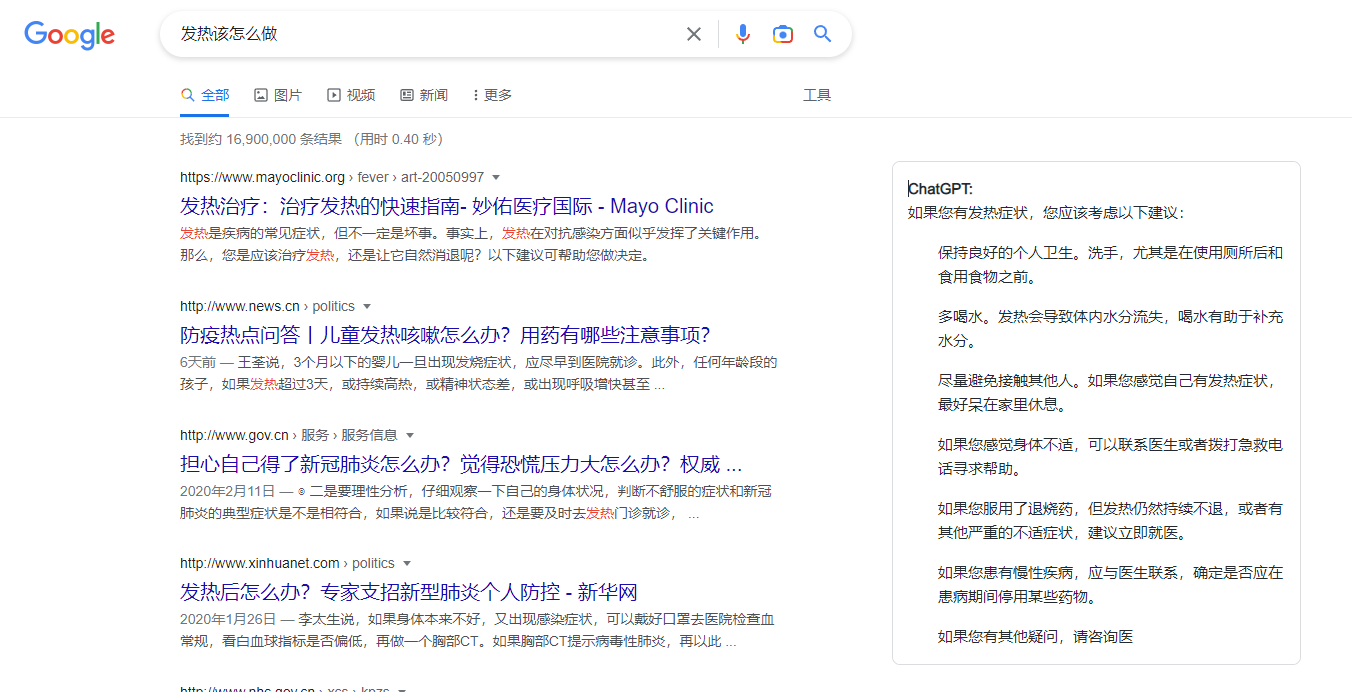Screen dimensions: 1352x692
Task: Click the 如果您患有慢性疾病 advice paragraph
Action: (1110, 585)
